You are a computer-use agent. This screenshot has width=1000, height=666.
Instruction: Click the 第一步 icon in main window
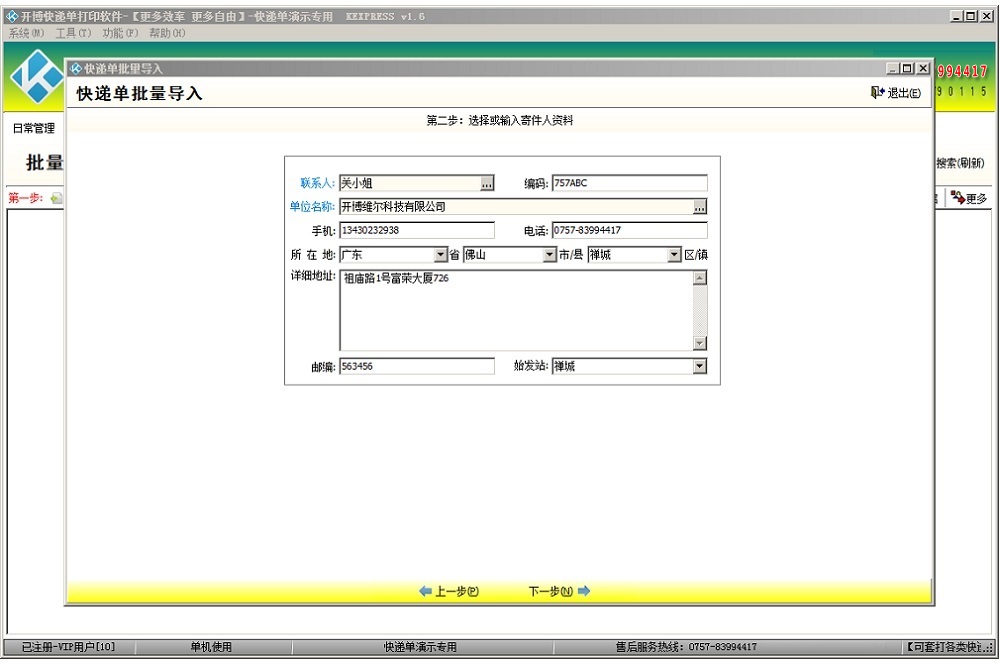tap(56, 198)
